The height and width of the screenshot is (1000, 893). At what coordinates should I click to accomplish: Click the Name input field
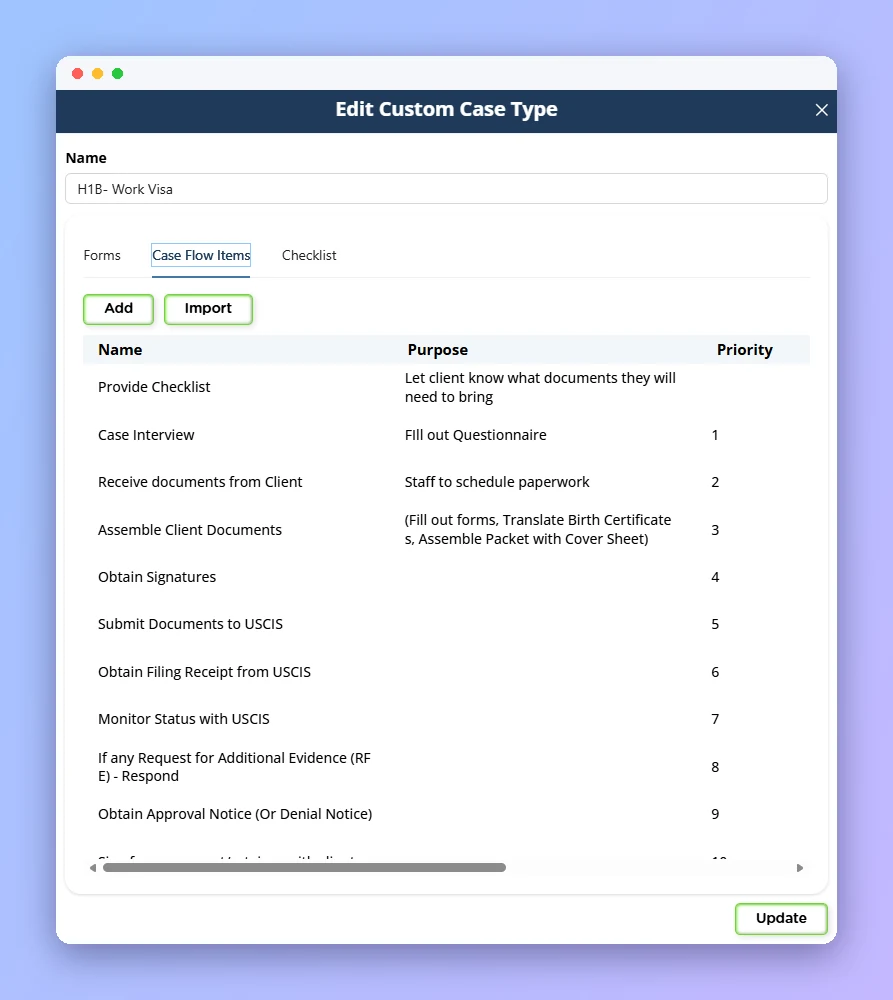click(446, 189)
